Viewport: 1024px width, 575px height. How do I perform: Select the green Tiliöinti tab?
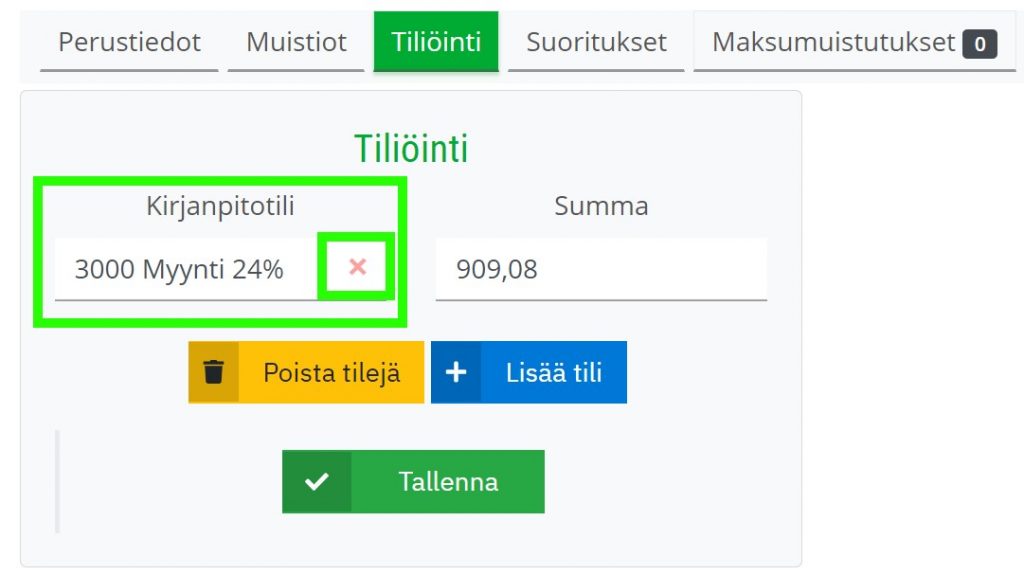[x=436, y=42]
